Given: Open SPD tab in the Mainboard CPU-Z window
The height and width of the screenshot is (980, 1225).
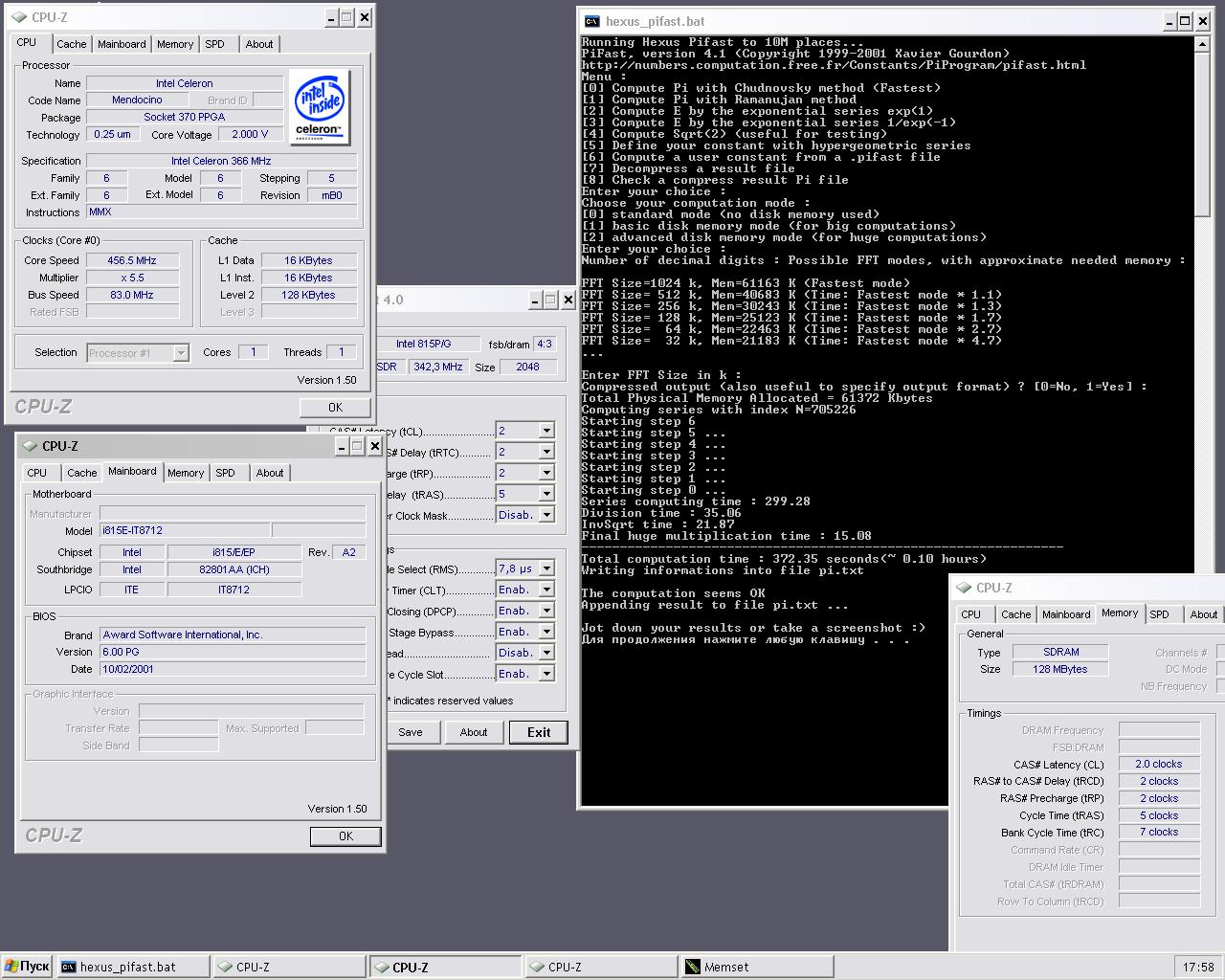Looking at the screenshot, I should [x=226, y=473].
